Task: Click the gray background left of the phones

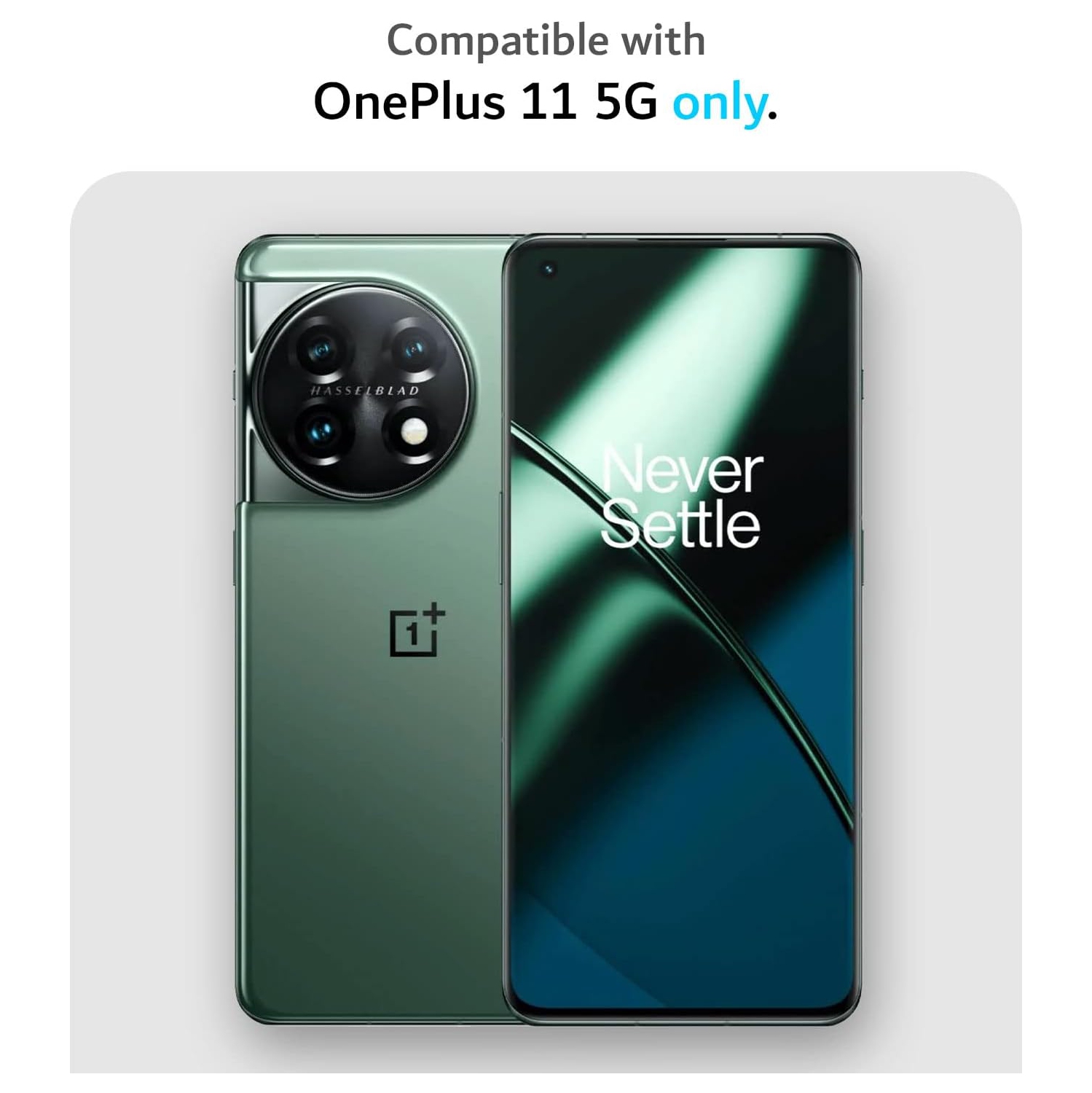Action: point(152,619)
